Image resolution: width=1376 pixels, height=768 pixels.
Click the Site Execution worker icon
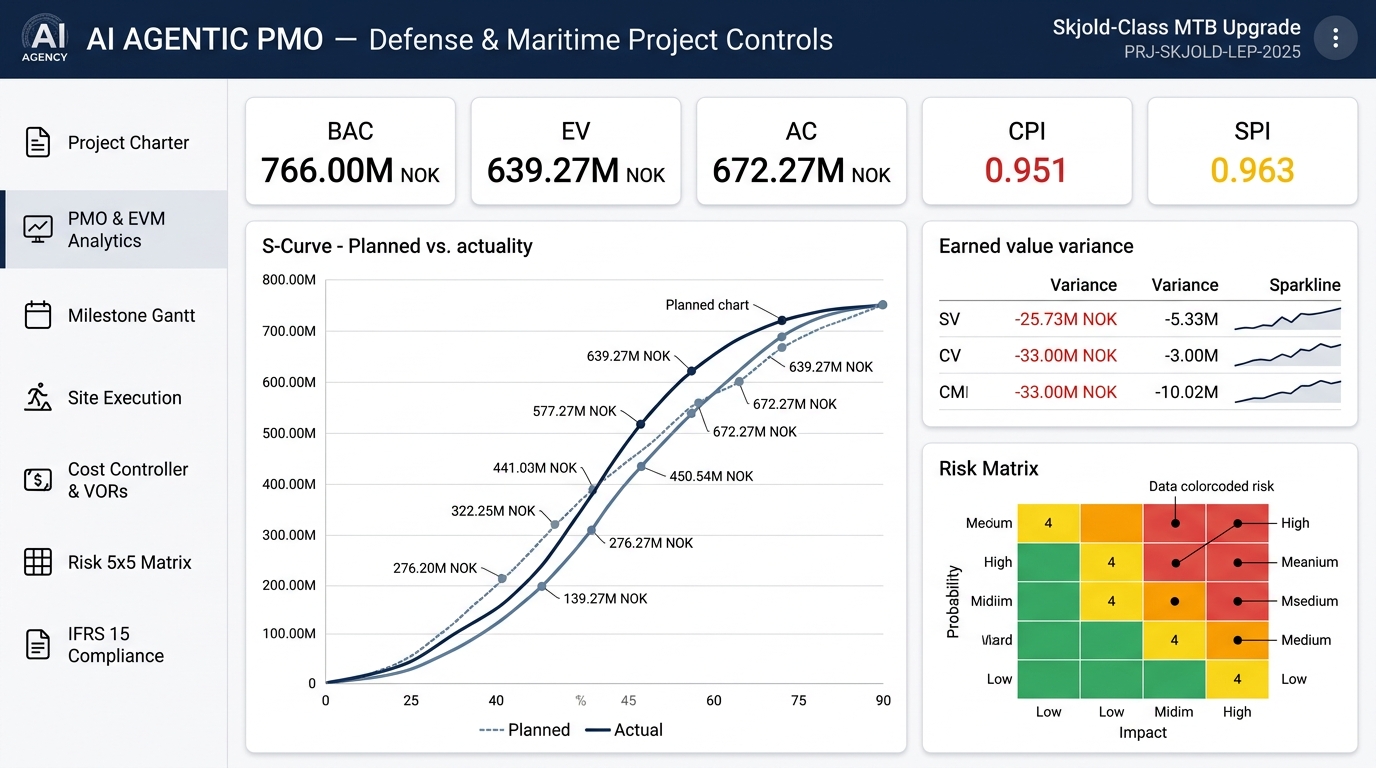(38, 397)
